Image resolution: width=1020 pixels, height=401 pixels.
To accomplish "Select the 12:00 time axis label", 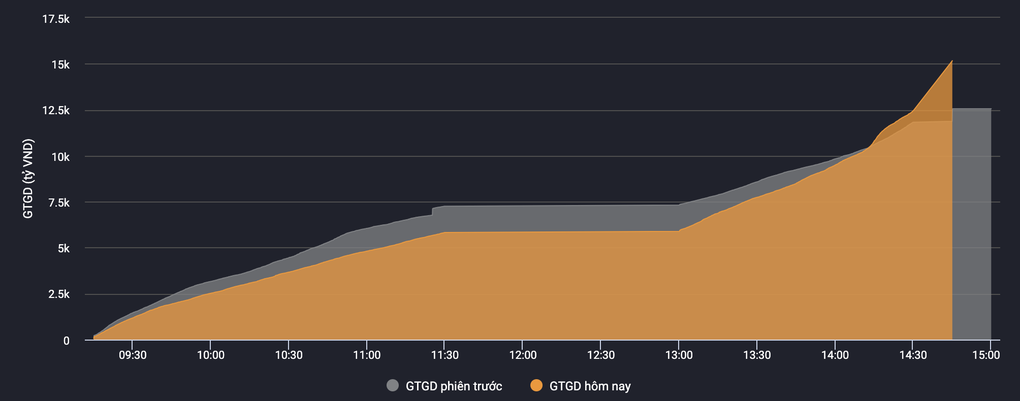I will point(522,354).
